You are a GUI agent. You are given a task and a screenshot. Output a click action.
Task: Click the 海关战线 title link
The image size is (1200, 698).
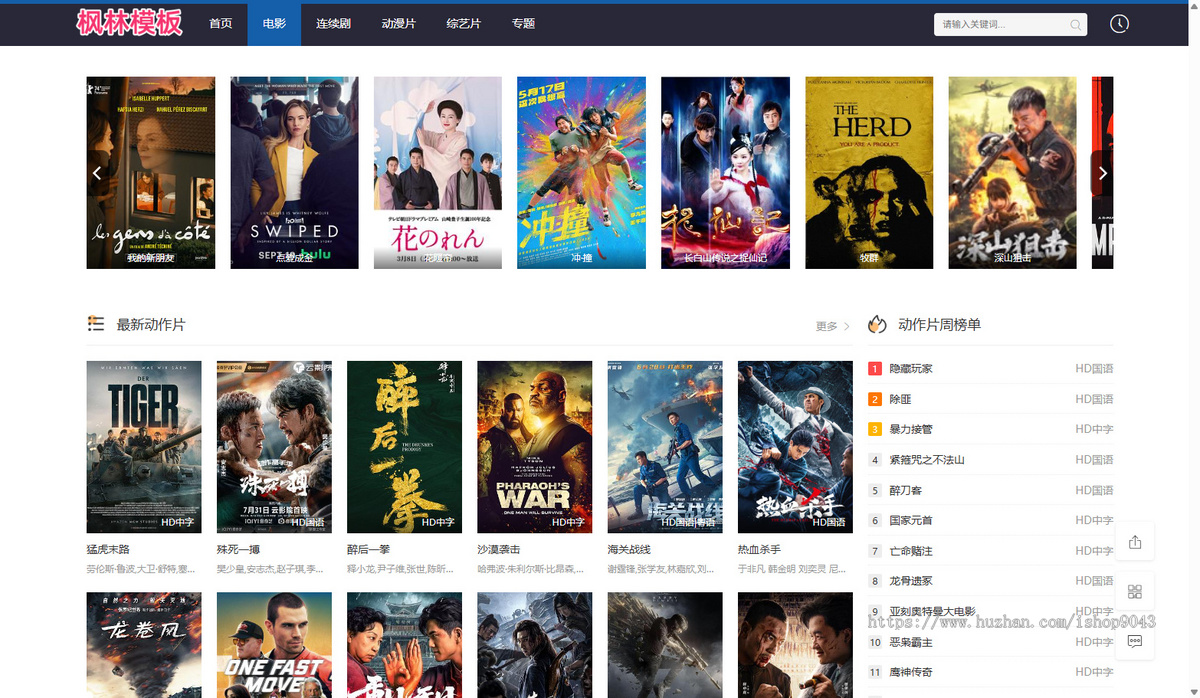point(629,550)
